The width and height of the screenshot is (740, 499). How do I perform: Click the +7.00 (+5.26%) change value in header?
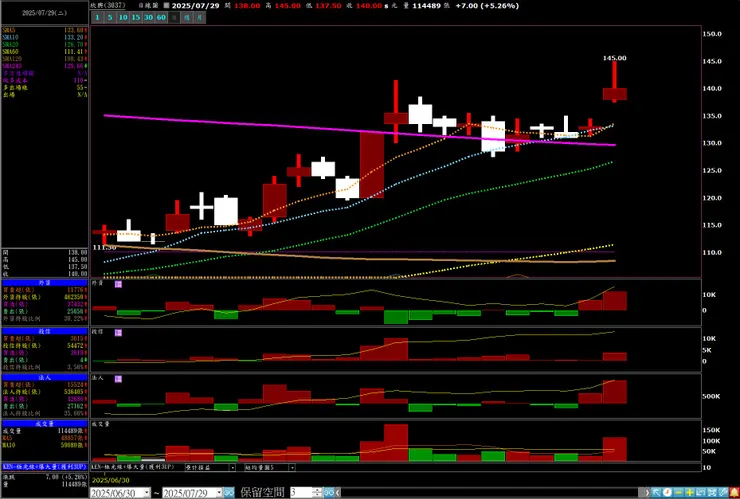coord(487,6)
